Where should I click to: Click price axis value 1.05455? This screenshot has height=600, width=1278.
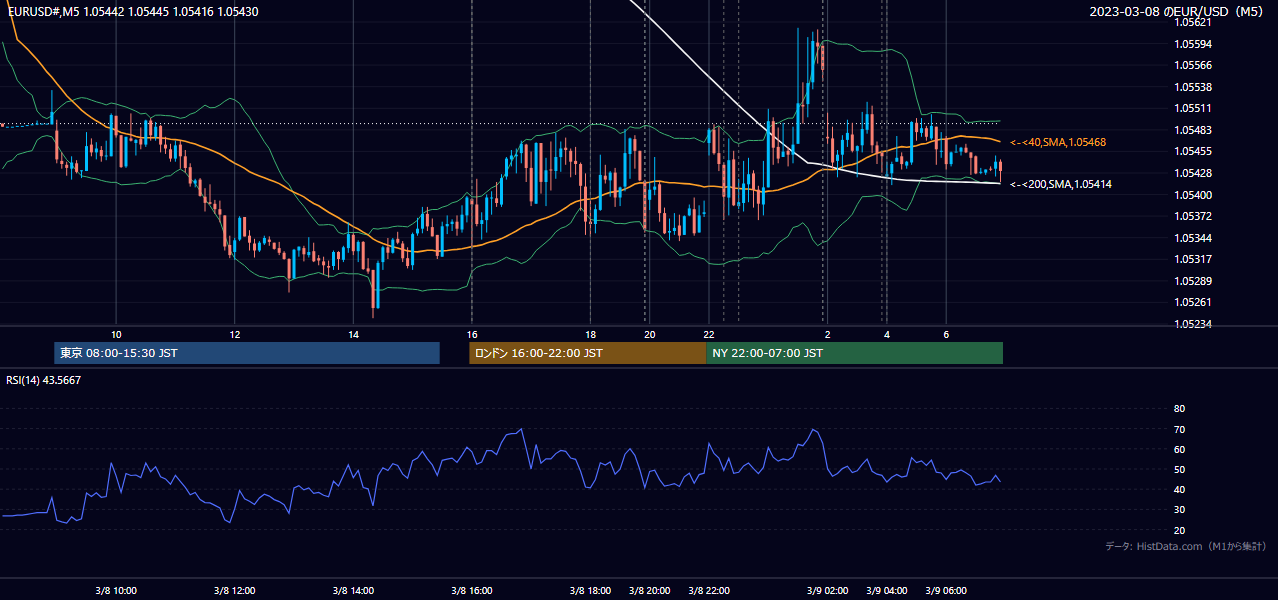[1193, 151]
